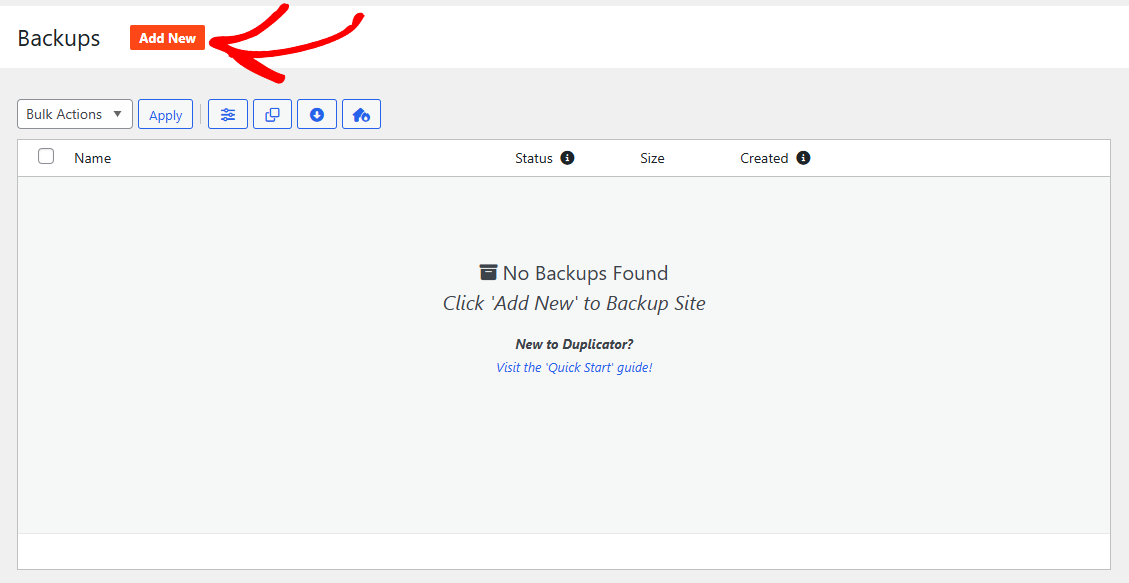1129x583 pixels.
Task: Click the templates copy icon button
Action: coord(272,115)
